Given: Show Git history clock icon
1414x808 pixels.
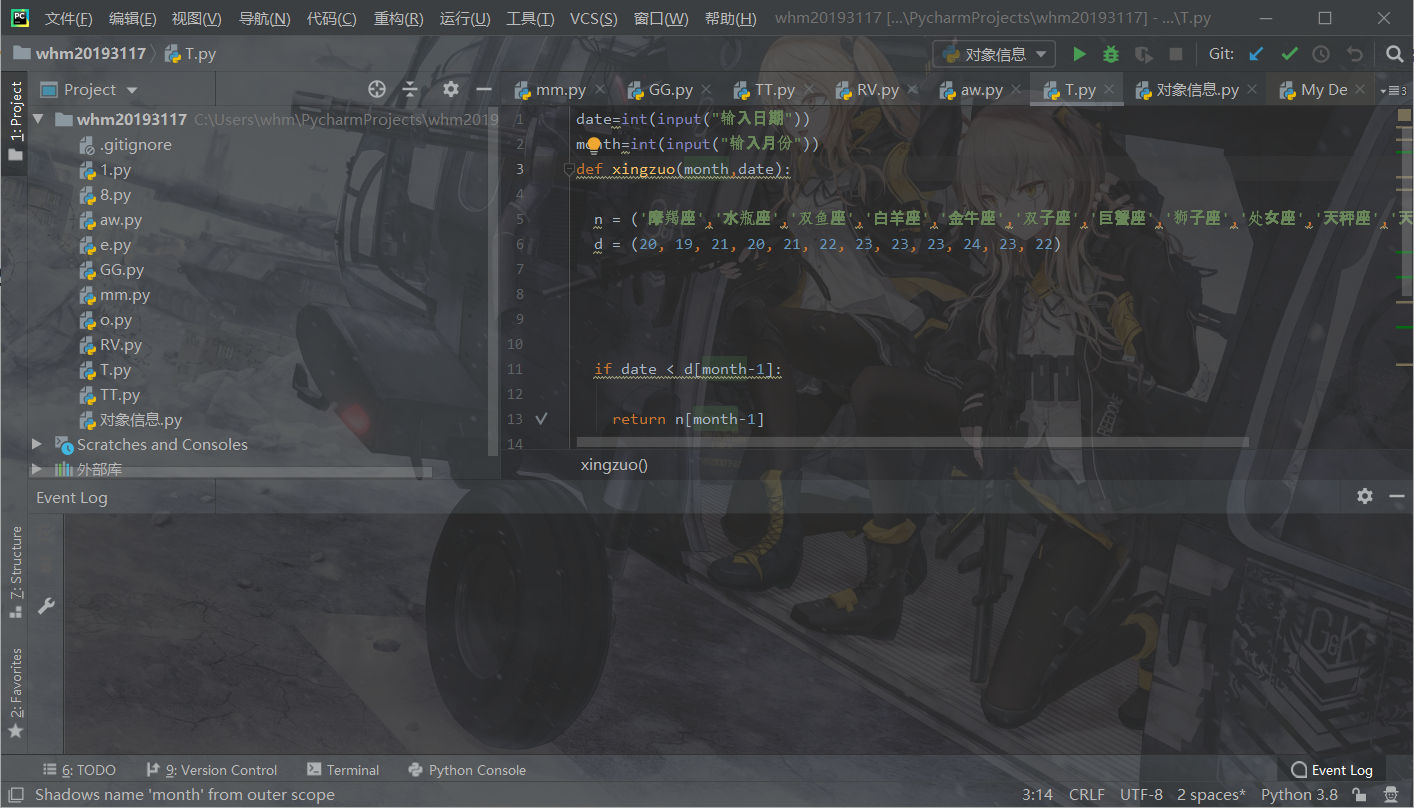Looking at the screenshot, I should [x=1321, y=54].
